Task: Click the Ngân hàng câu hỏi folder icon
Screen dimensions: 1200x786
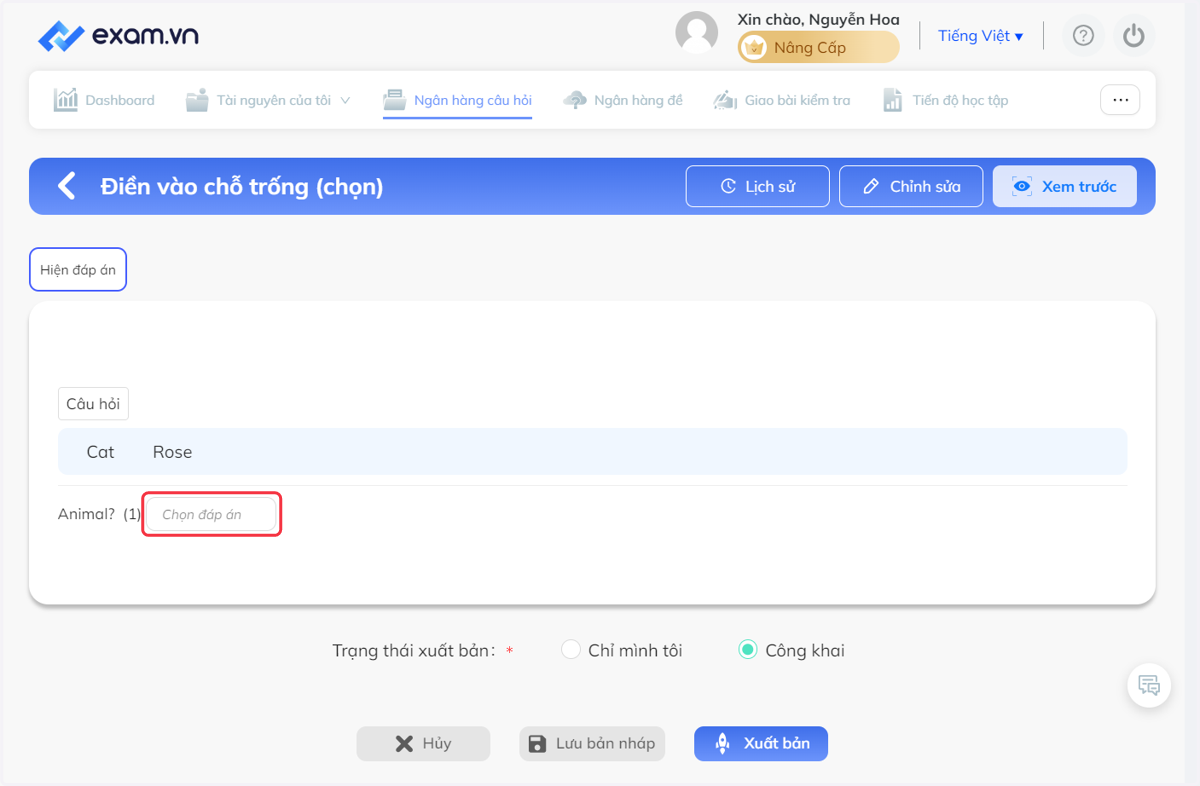Action: (395, 100)
